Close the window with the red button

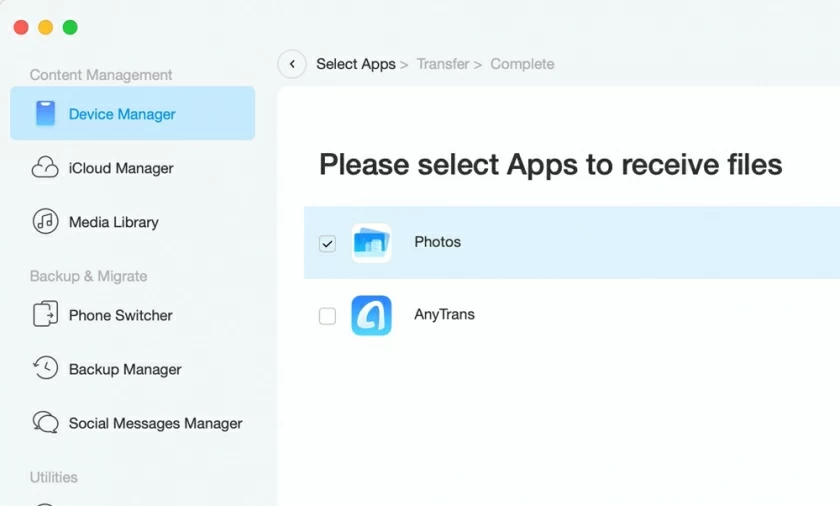pyautogui.click(x=21, y=27)
